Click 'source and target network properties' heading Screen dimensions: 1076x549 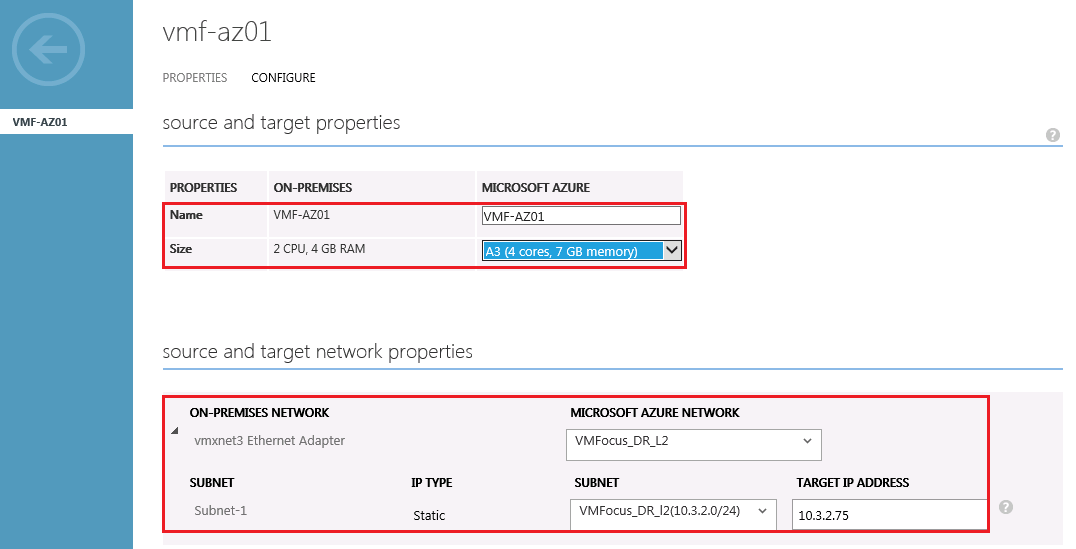click(317, 352)
